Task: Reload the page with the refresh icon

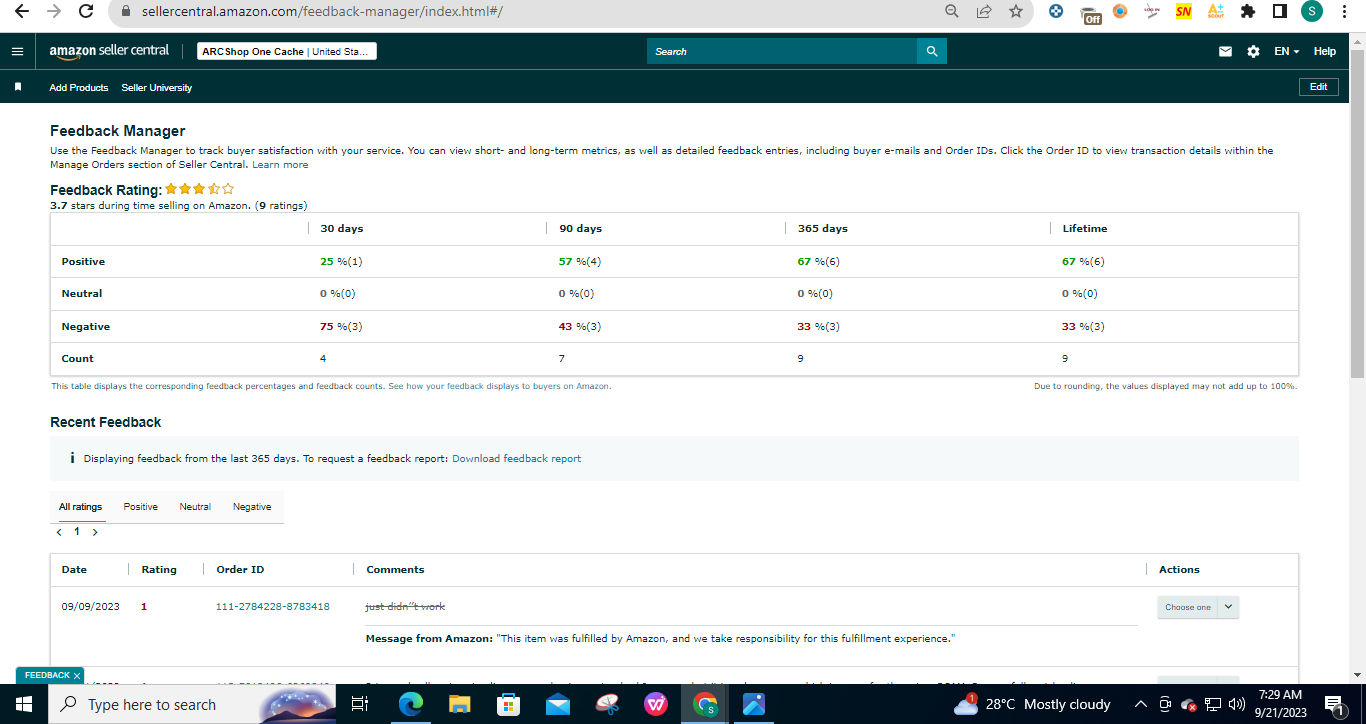Action: [x=86, y=11]
